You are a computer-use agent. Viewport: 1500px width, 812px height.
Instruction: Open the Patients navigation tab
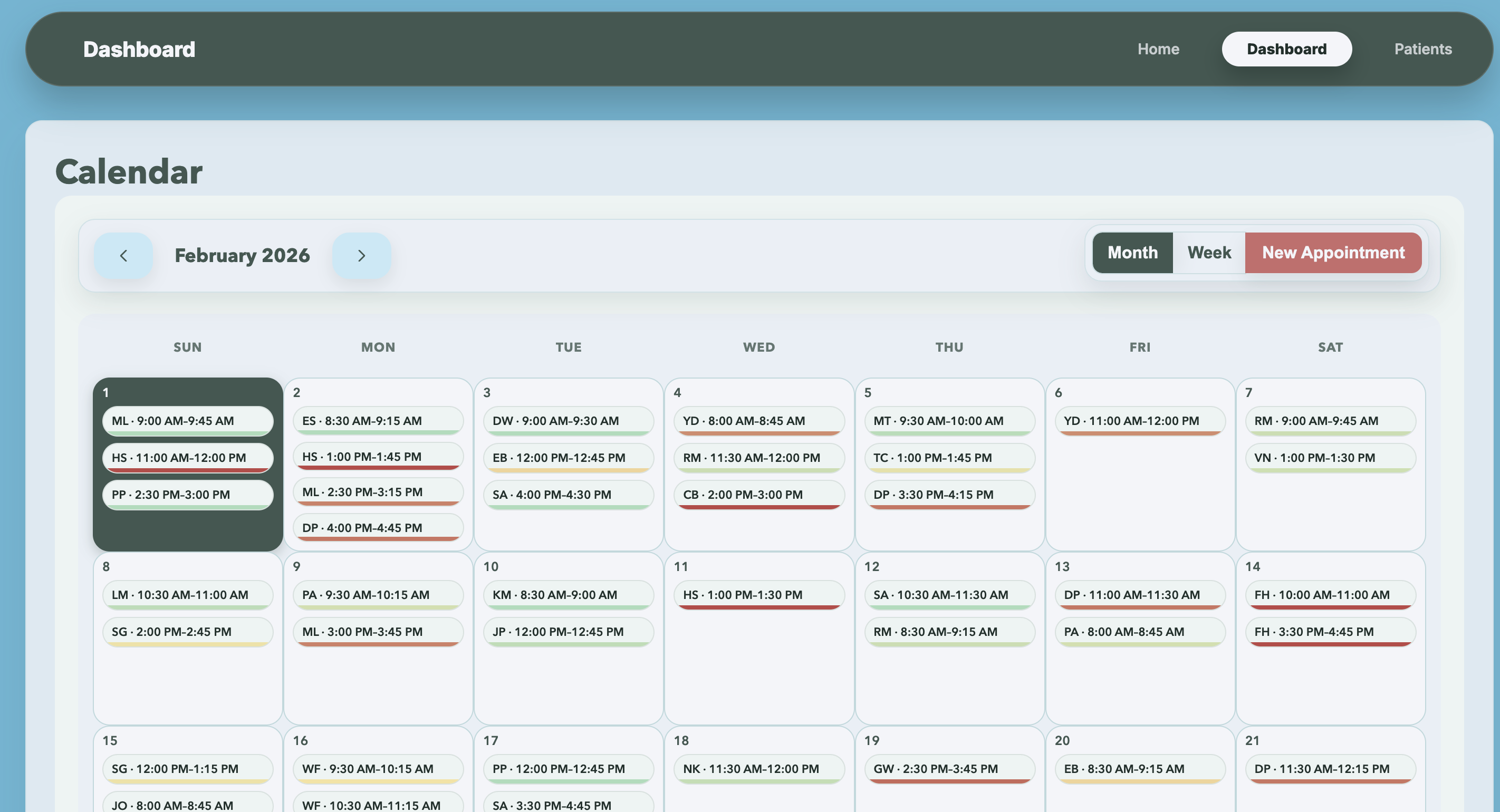point(1422,49)
